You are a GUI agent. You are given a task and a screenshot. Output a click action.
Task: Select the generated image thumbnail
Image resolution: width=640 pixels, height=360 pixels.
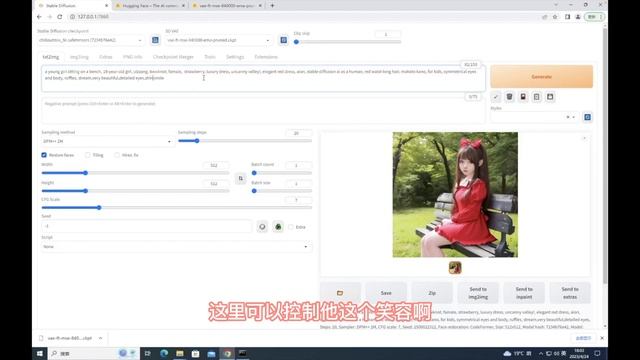[455, 268]
